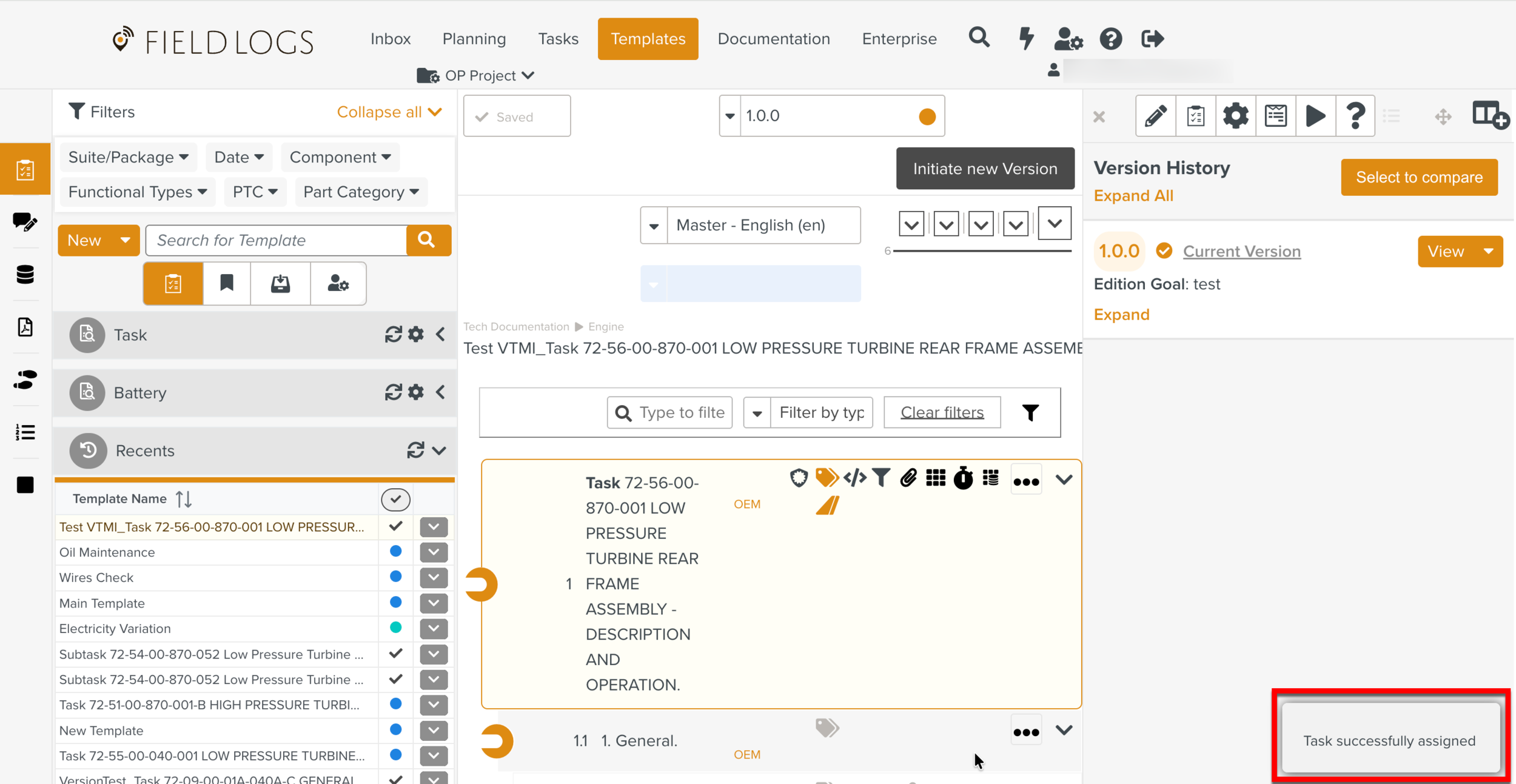This screenshot has height=784, width=1516.
Task: Click the shield icon on task row
Action: [x=799, y=478]
